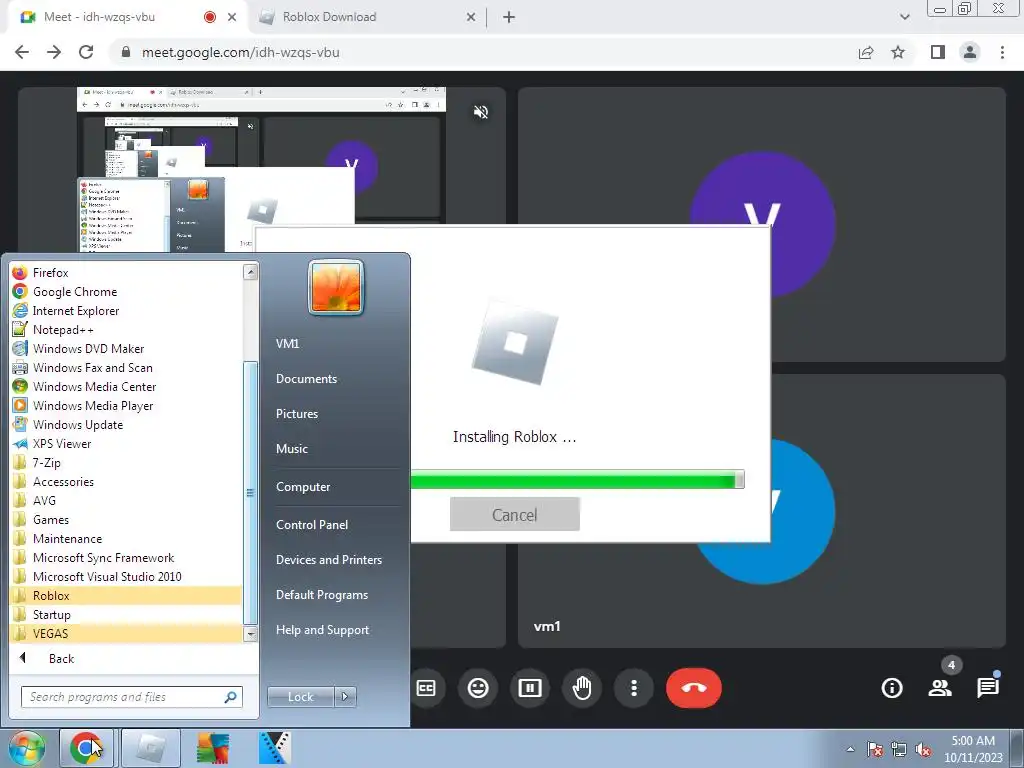Leave the Meet call
Image resolution: width=1024 pixels, height=768 pixels.
coord(694,688)
